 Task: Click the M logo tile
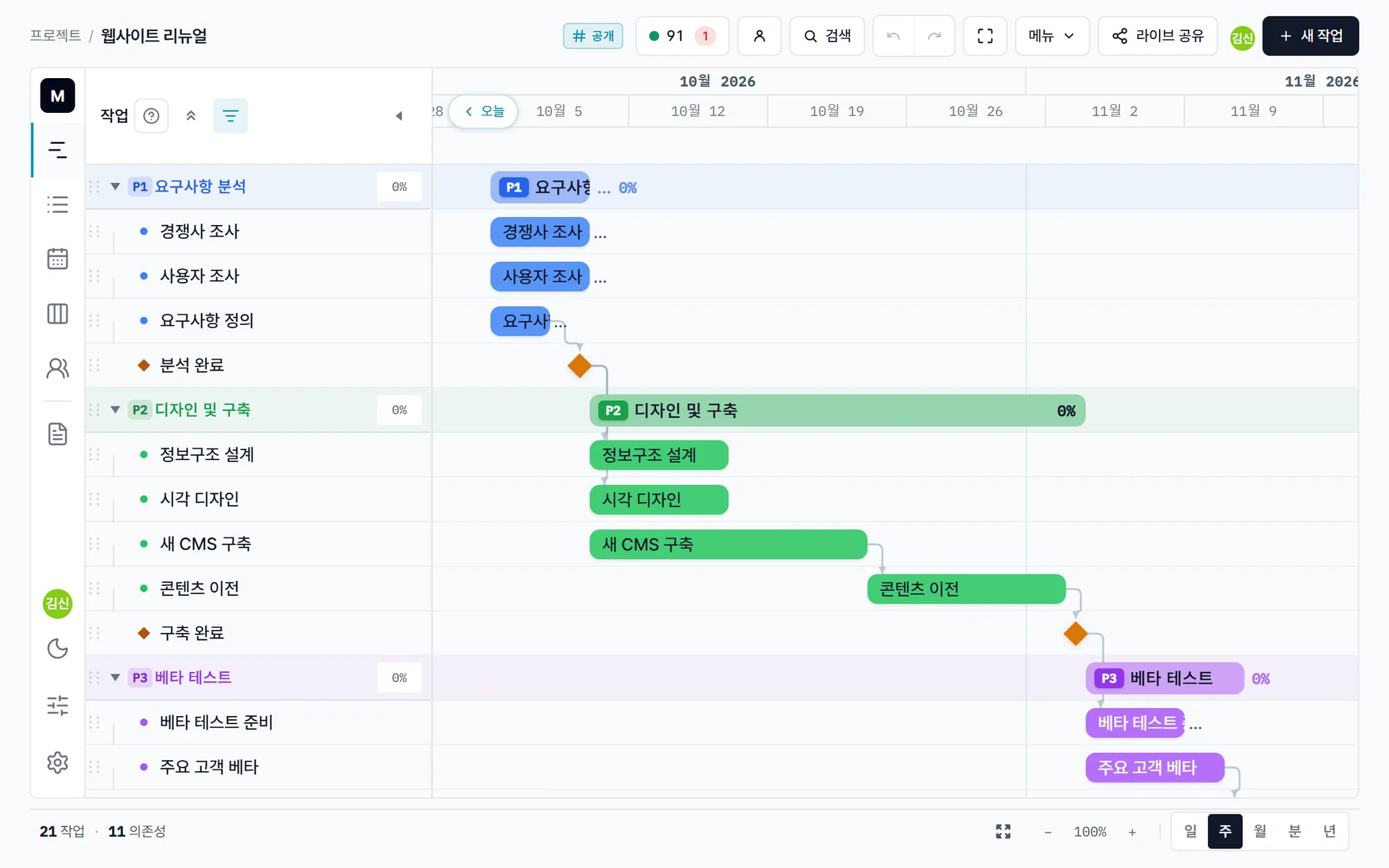(x=57, y=95)
